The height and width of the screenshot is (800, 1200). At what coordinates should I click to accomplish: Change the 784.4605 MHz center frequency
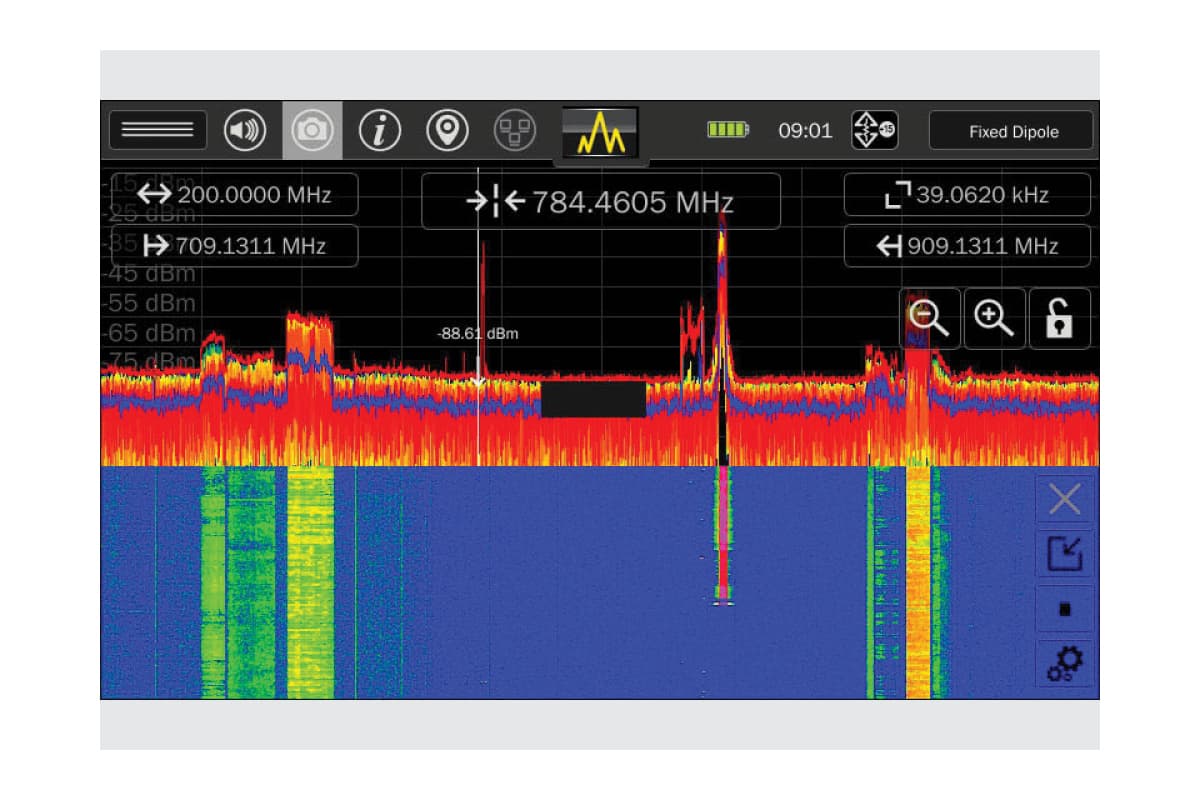pos(600,202)
